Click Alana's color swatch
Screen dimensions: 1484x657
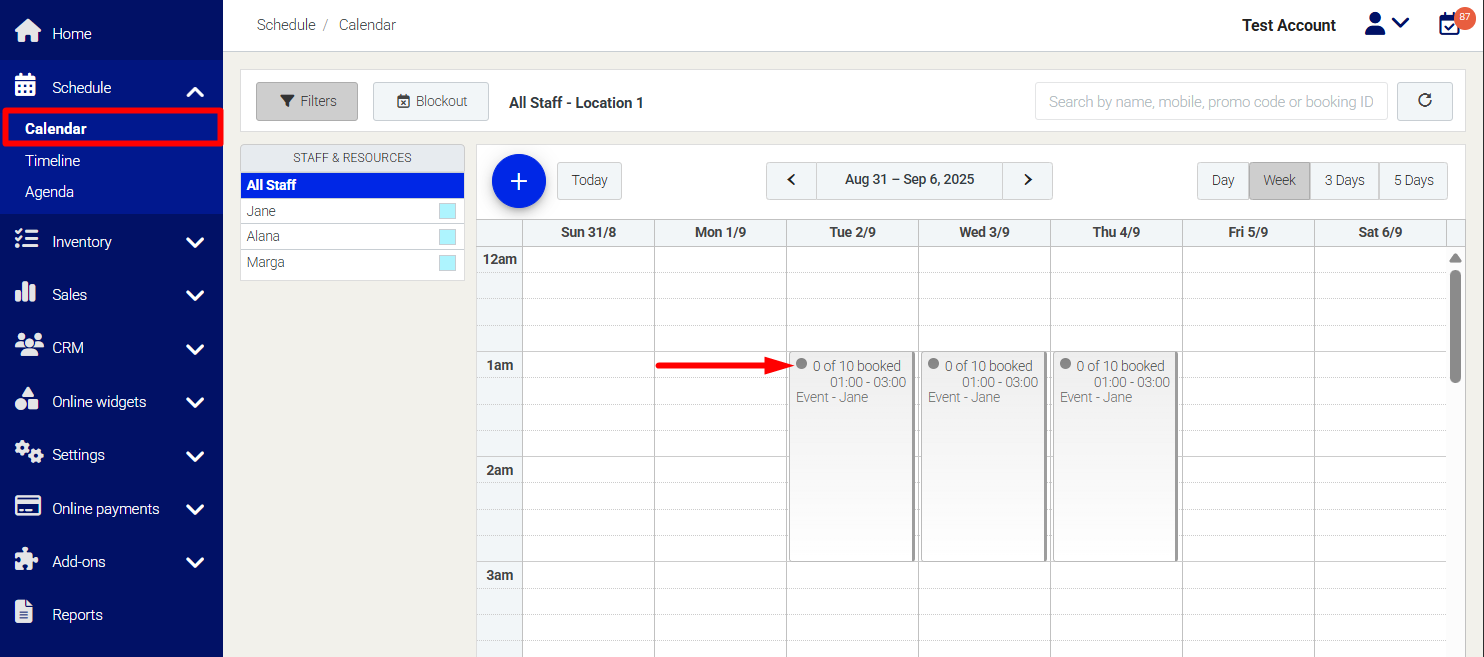pyautogui.click(x=447, y=237)
